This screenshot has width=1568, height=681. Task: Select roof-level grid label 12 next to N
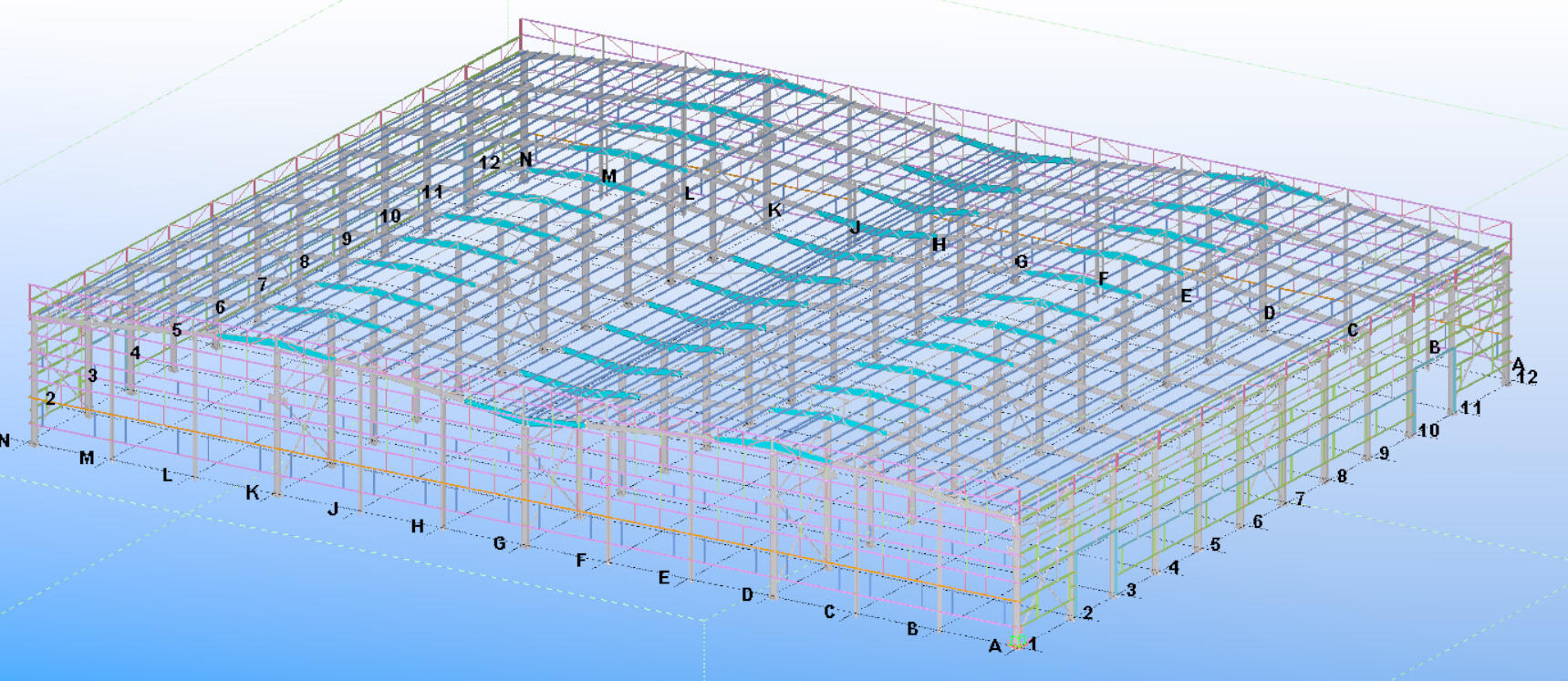point(490,162)
